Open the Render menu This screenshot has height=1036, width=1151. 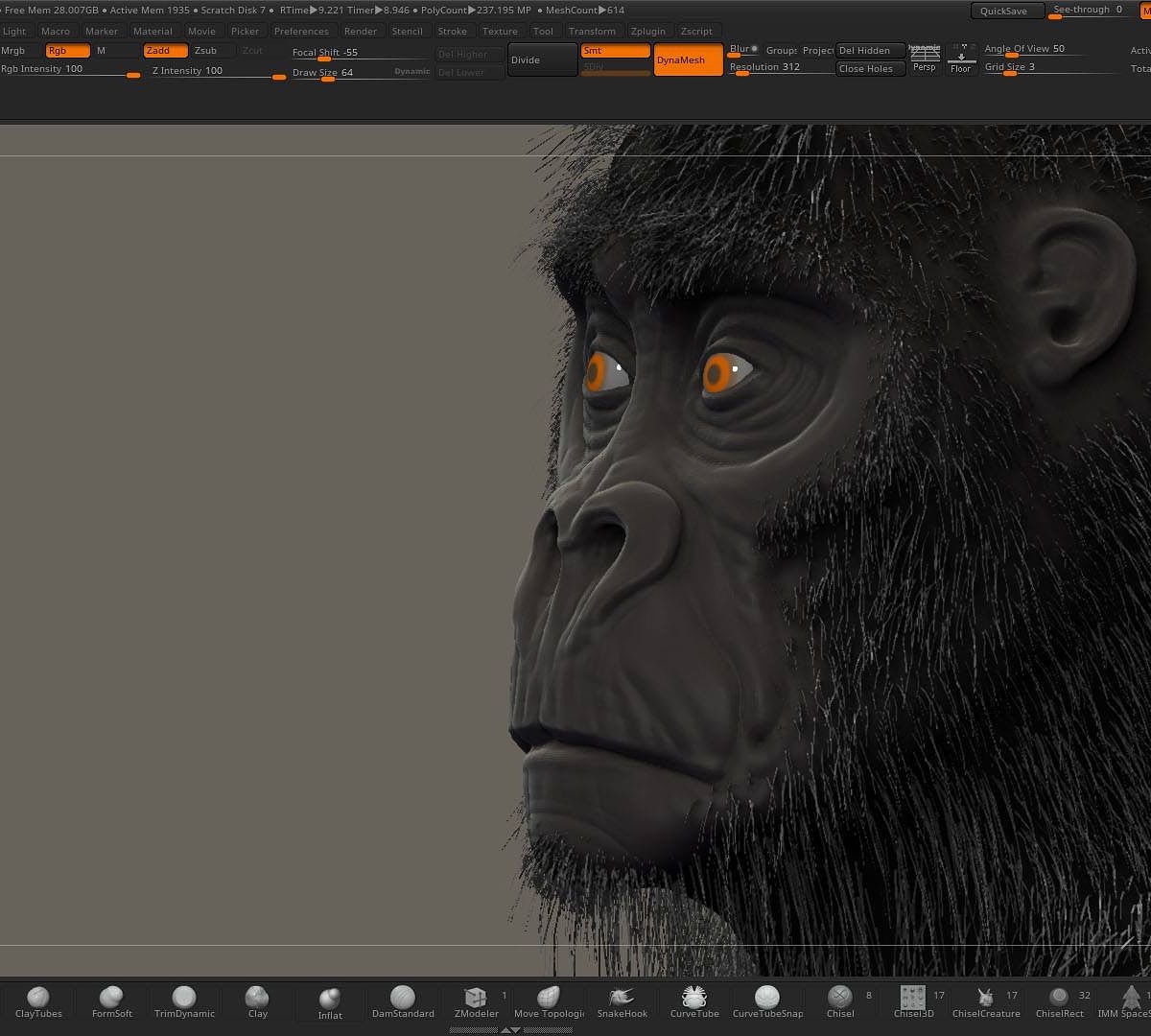coord(361,32)
